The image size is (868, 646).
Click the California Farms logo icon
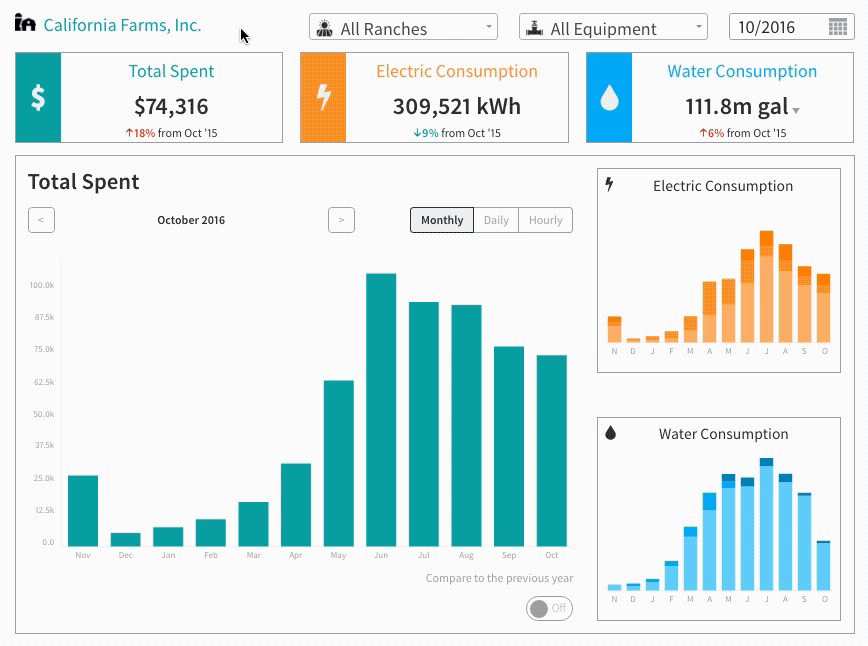point(25,23)
